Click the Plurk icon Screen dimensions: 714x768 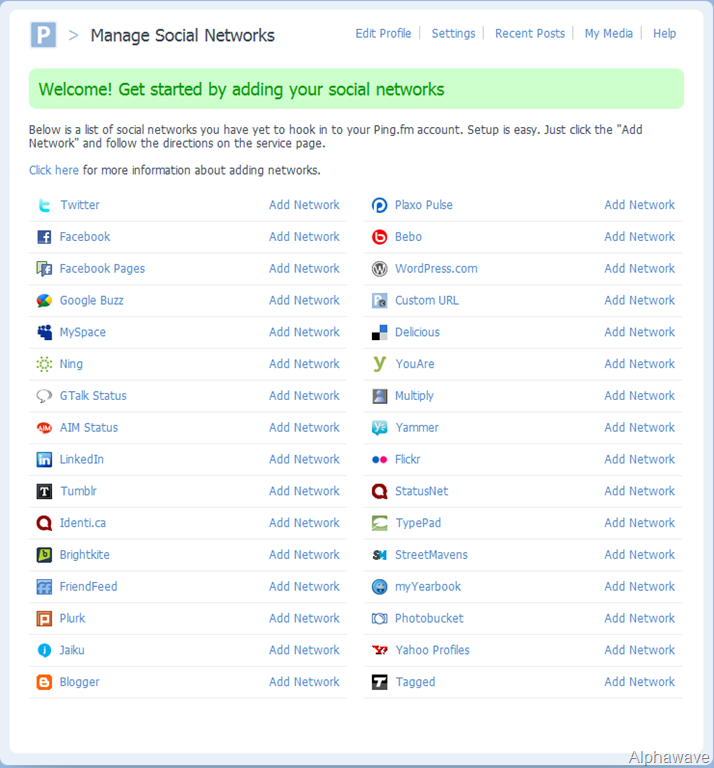click(44, 619)
